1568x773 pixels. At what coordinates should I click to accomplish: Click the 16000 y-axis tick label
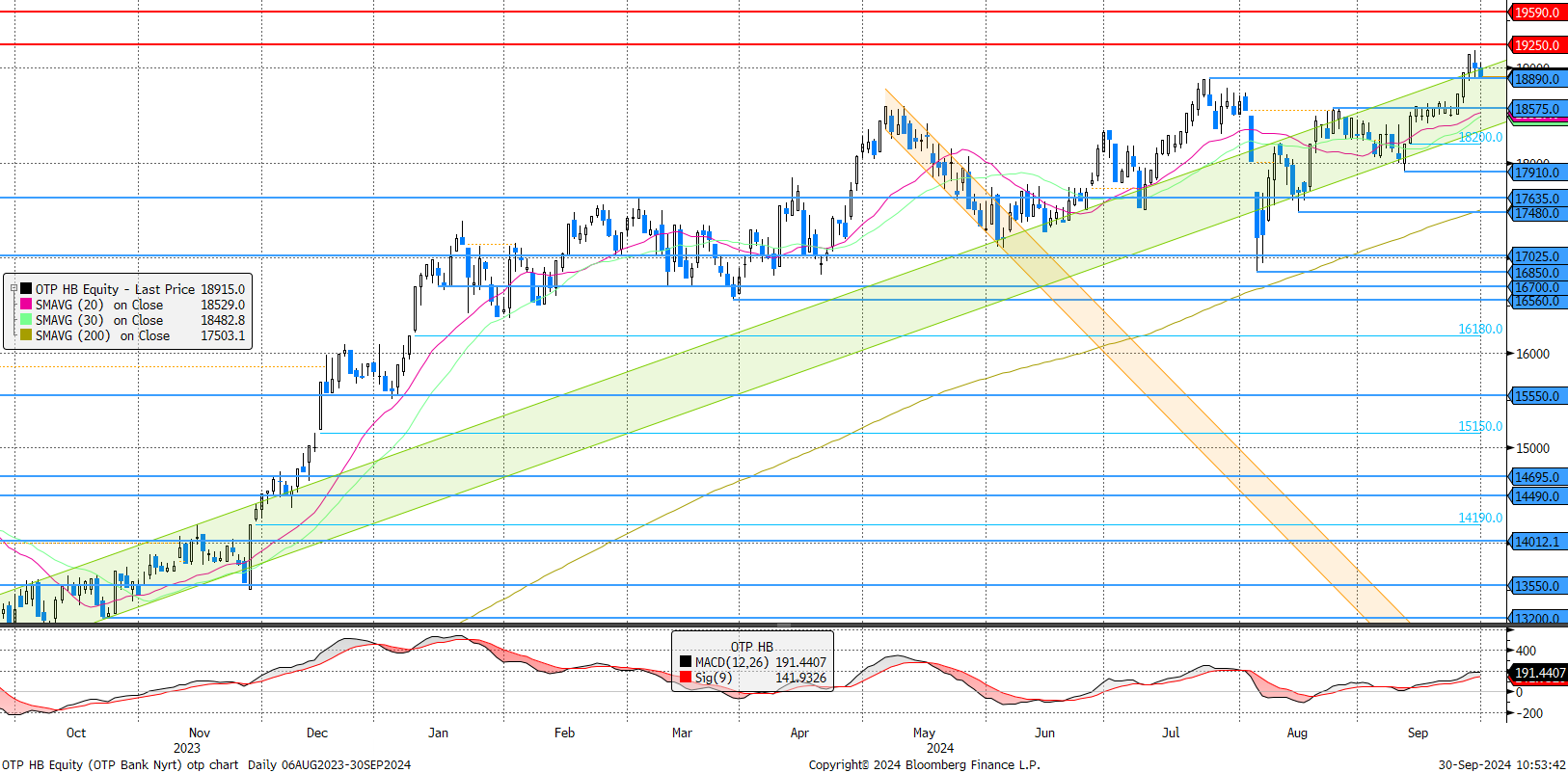coord(1533,354)
